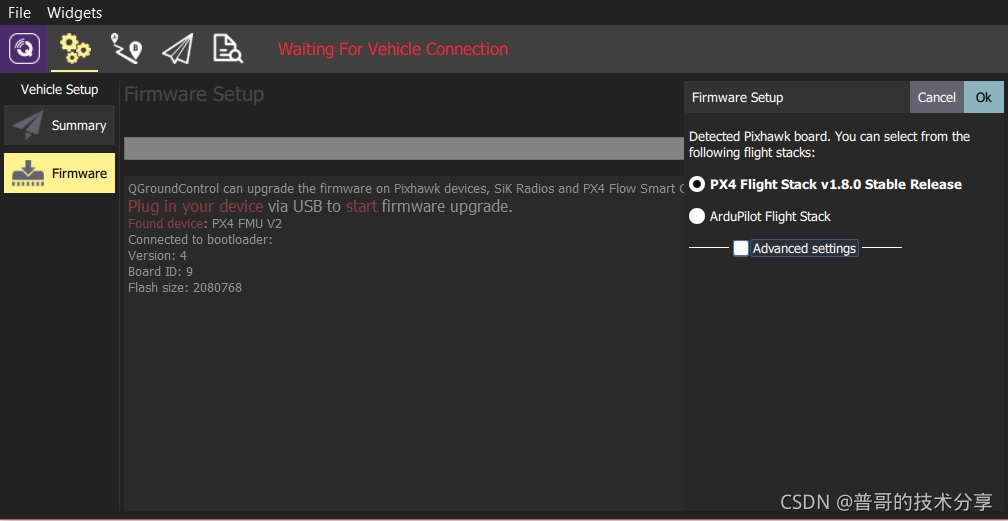Click the Flash size: 2080768 line
The height and width of the screenshot is (521, 1008).
(x=185, y=288)
